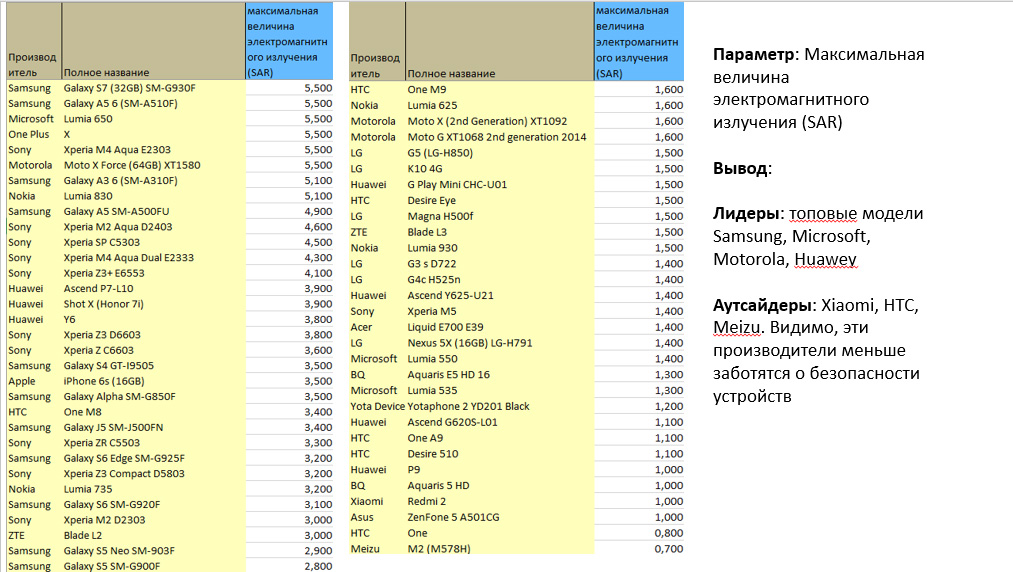The height and width of the screenshot is (572, 1013).
Task: Select the 'One A9' cell
Action: 500,438
